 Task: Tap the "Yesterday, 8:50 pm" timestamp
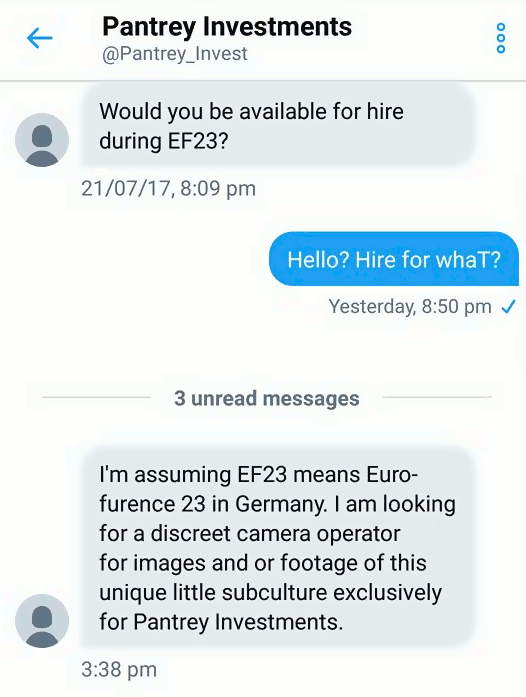(x=410, y=307)
